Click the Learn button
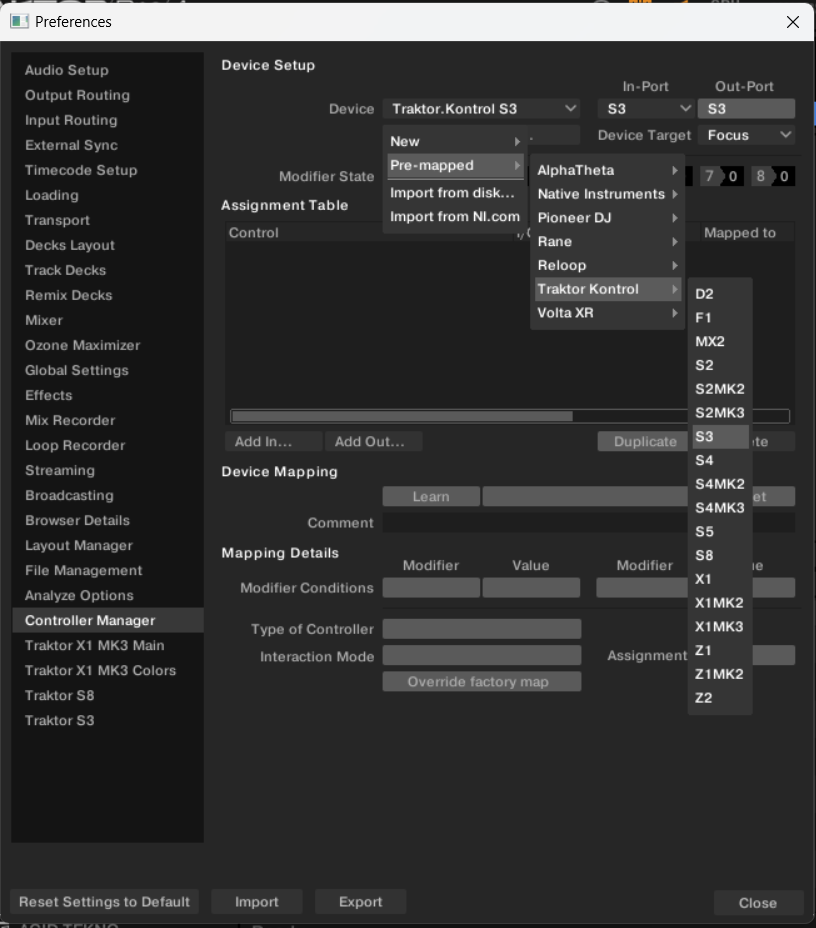The width and height of the screenshot is (816, 928). point(431,497)
